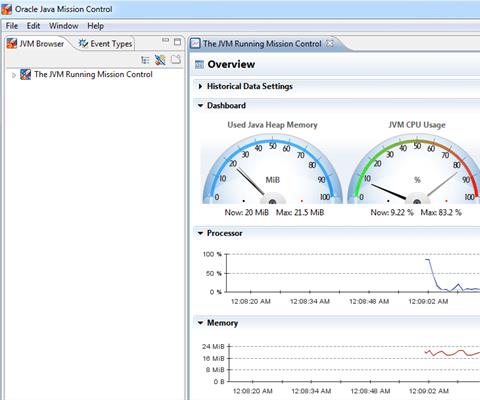Open the Window menu

pos(64,26)
